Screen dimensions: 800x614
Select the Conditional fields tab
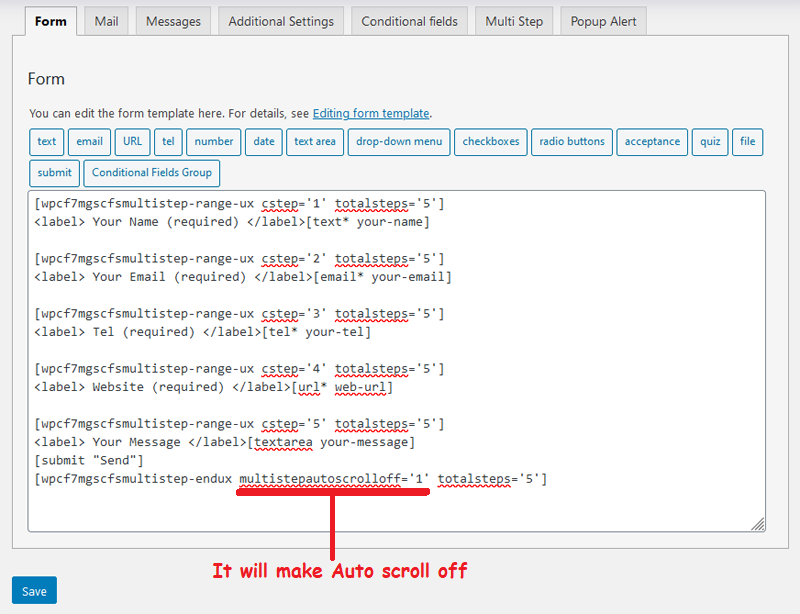[x=409, y=21]
